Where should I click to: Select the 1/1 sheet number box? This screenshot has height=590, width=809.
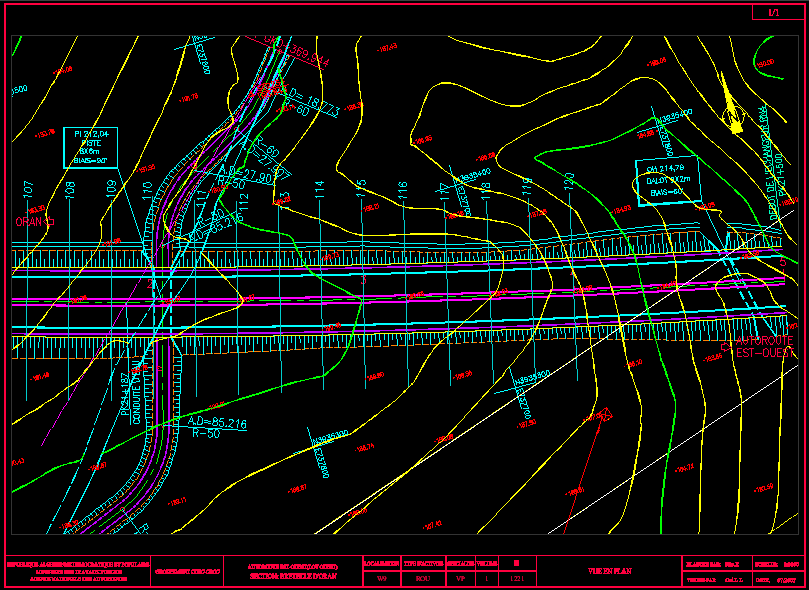772,13
